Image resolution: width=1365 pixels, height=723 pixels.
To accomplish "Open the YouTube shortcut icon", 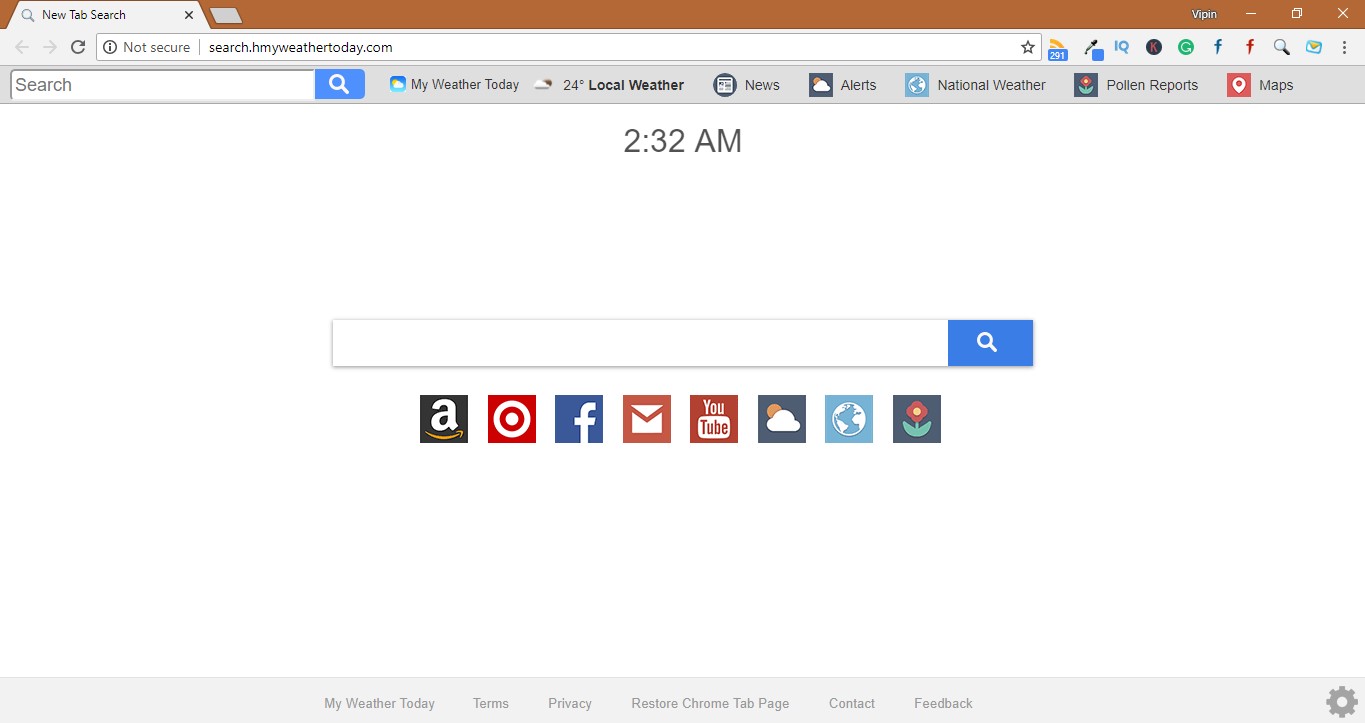I will (713, 419).
